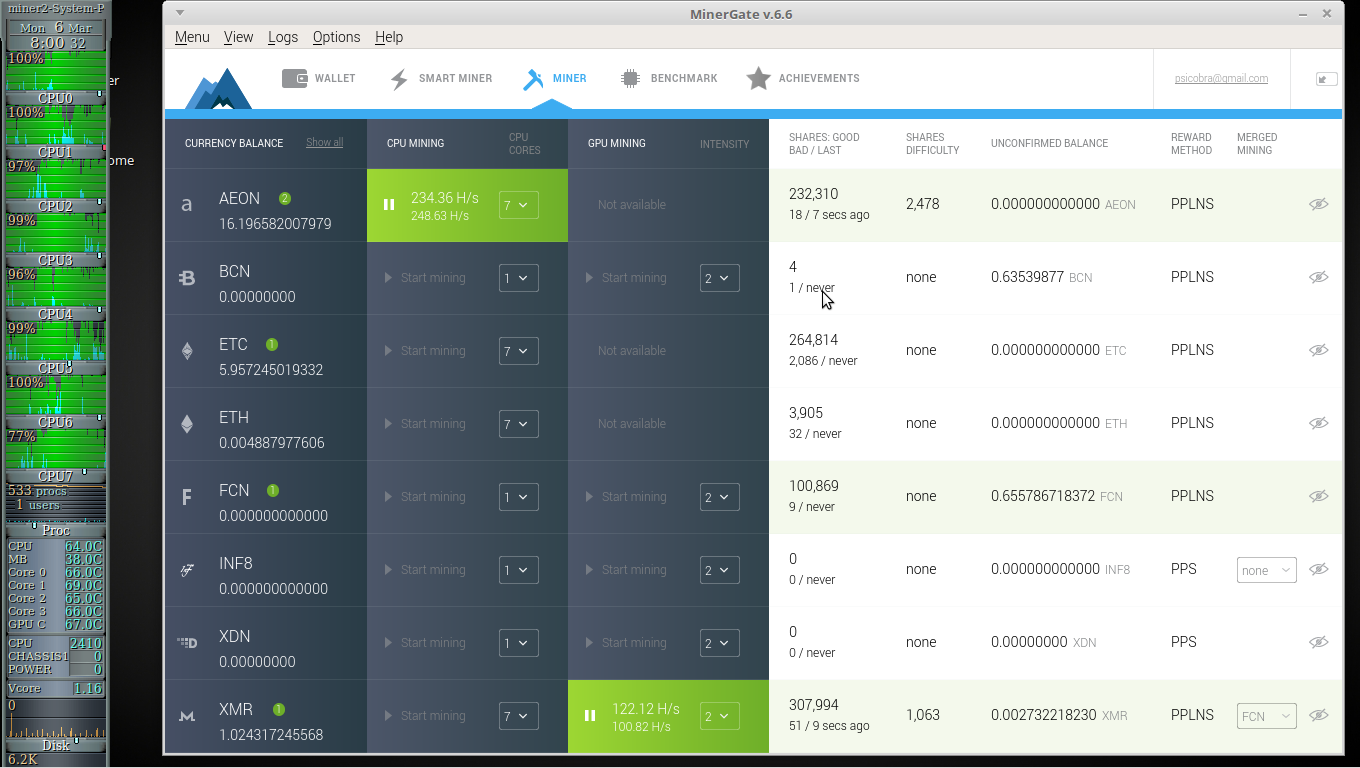Click the Smart Miner lightning icon
The width and height of the screenshot is (1360, 768).
[399, 79]
